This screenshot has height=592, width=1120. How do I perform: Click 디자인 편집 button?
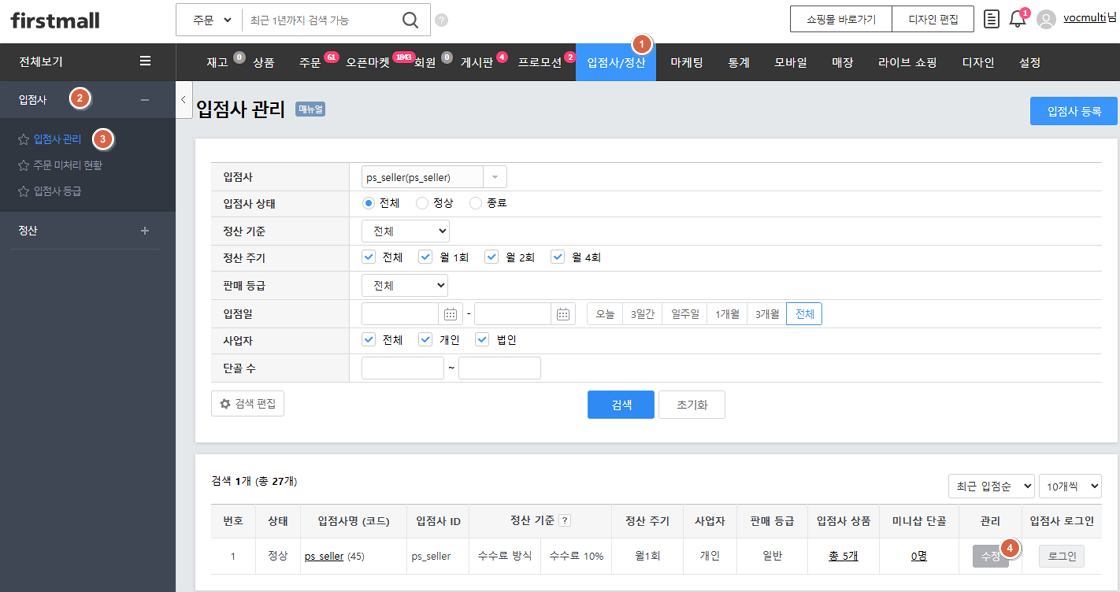pyautogui.click(x=933, y=19)
